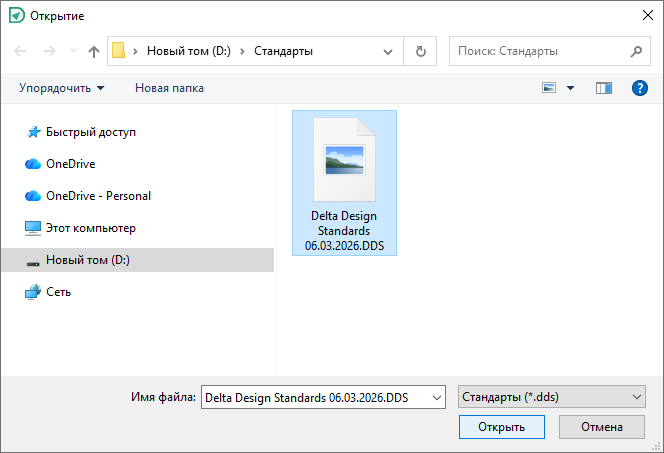
Task: Create a folder with 'Новая папка'
Action: tap(169, 88)
